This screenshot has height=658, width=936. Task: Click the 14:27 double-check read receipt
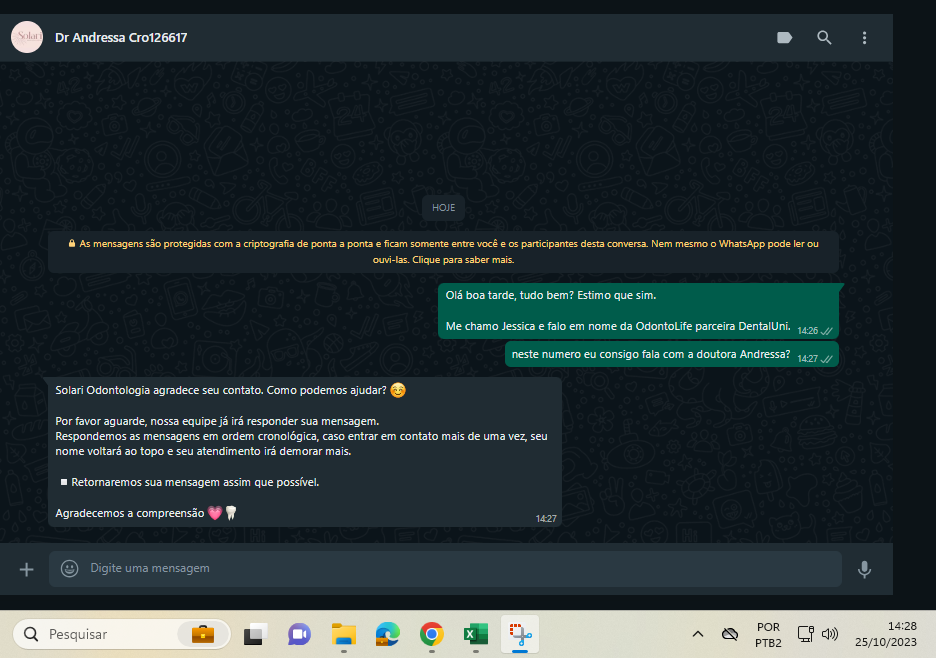click(827, 359)
